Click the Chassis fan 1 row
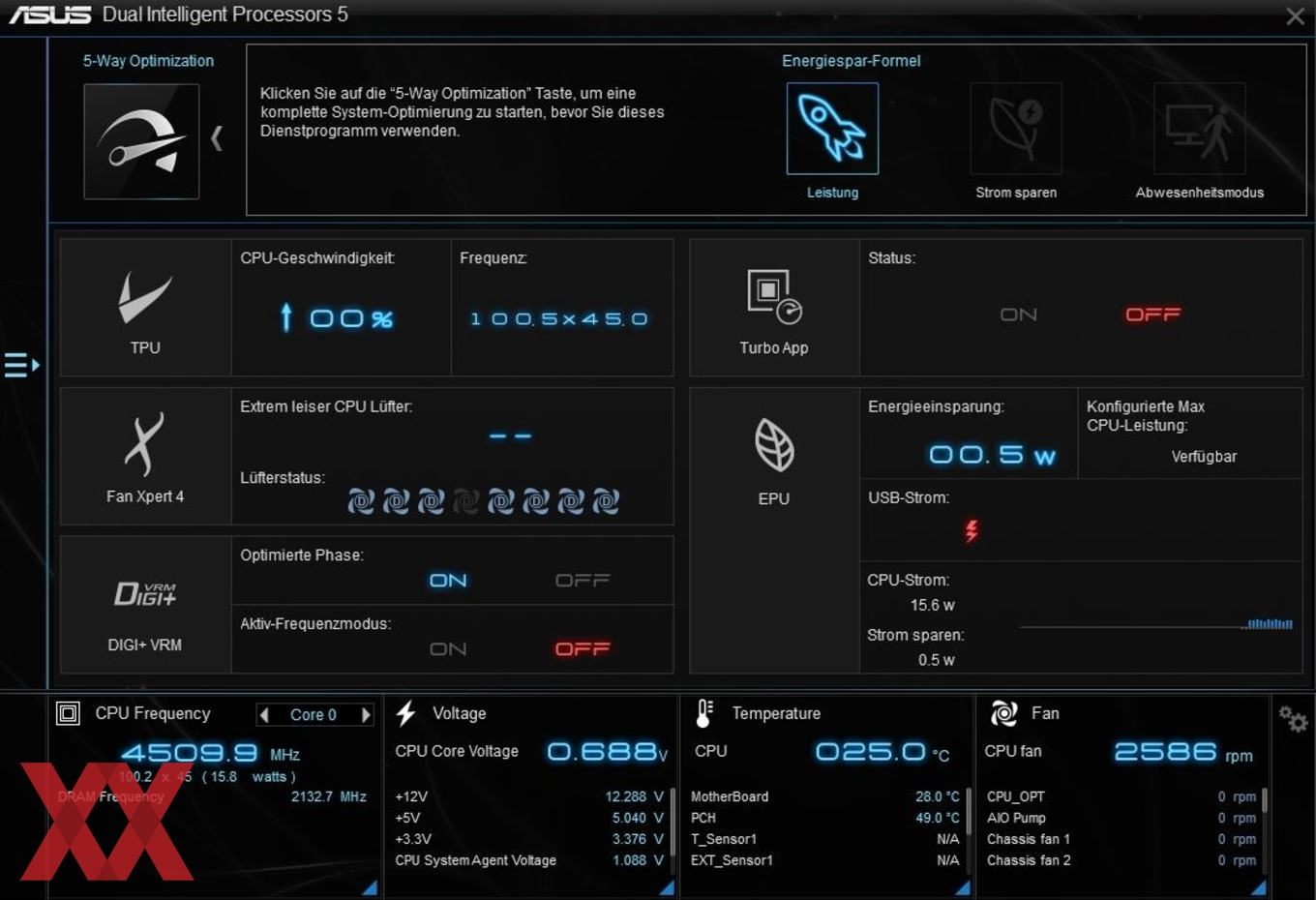Image resolution: width=1316 pixels, height=900 pixels. 1122,839
